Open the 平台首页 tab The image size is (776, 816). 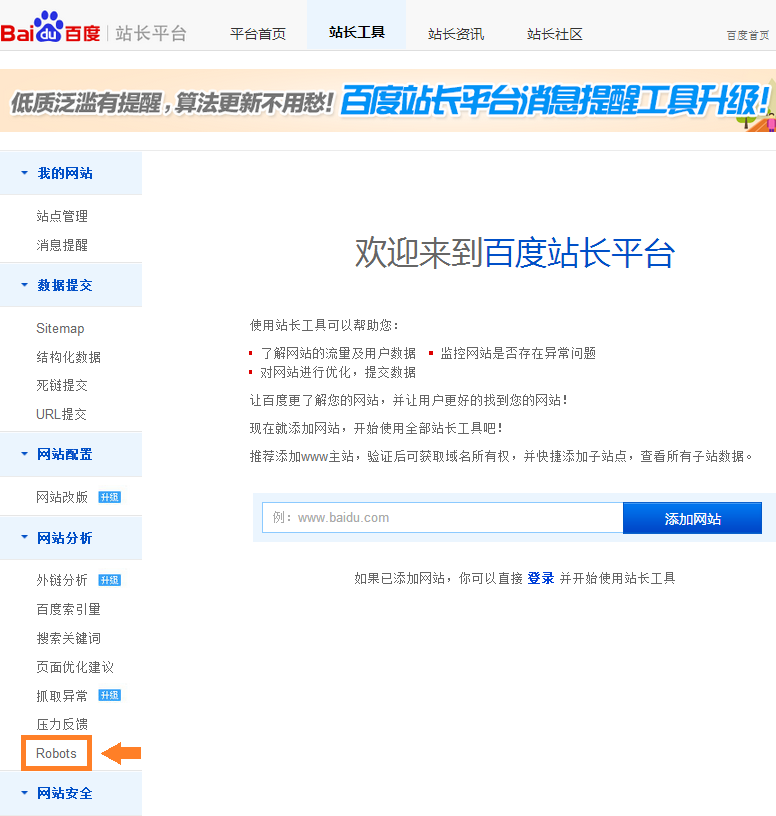point(257,34)
